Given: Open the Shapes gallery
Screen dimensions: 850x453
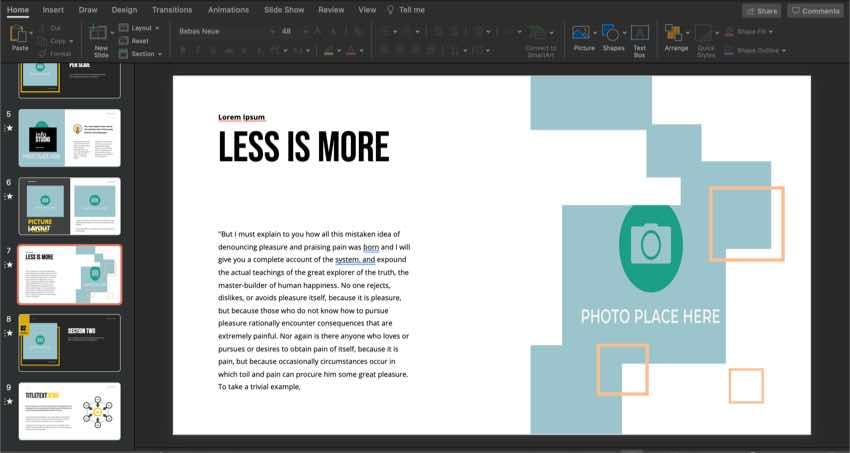Looking at the screenshot, I should tap(612, 33).
